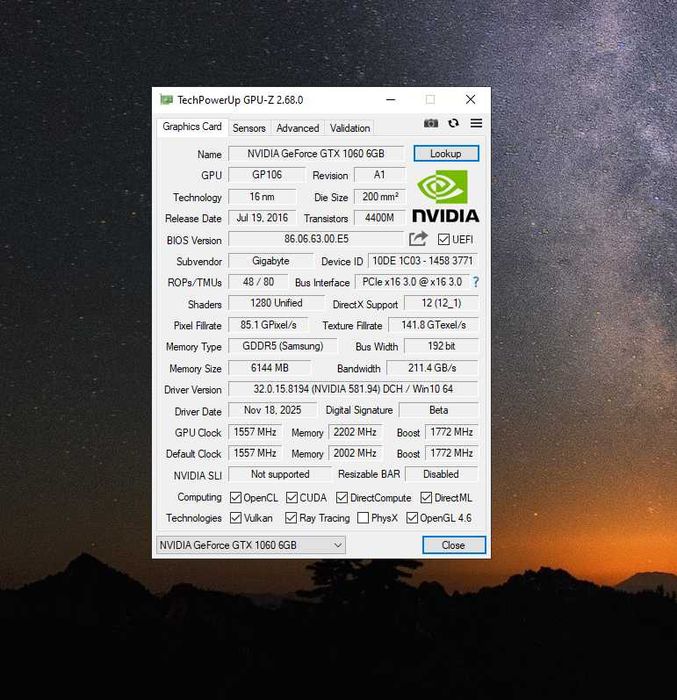
Task: Toggle the OpenCL checkbox
Action: 235,498
